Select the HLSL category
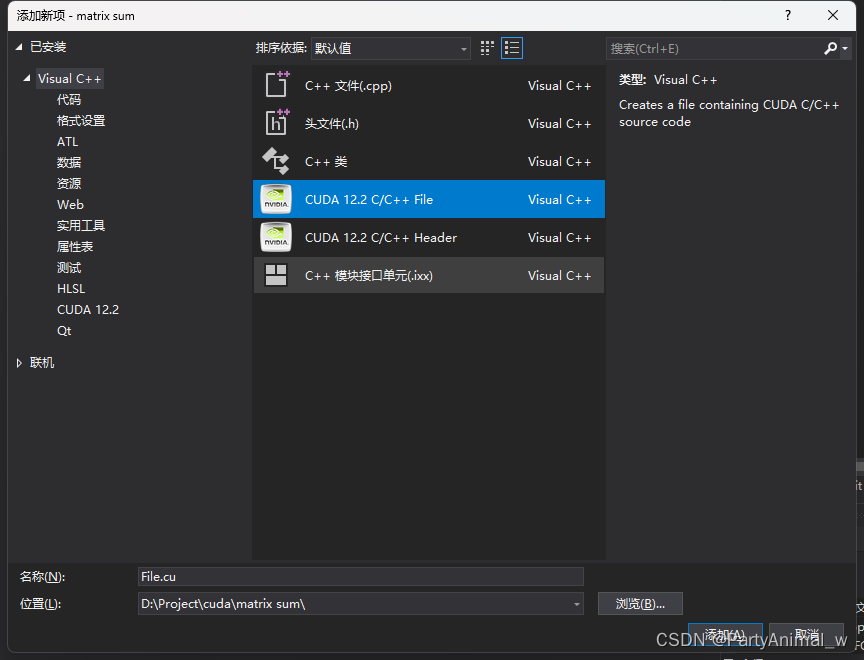Image resolution: width=864 pixels, height=660 pixels. [71, 289]
